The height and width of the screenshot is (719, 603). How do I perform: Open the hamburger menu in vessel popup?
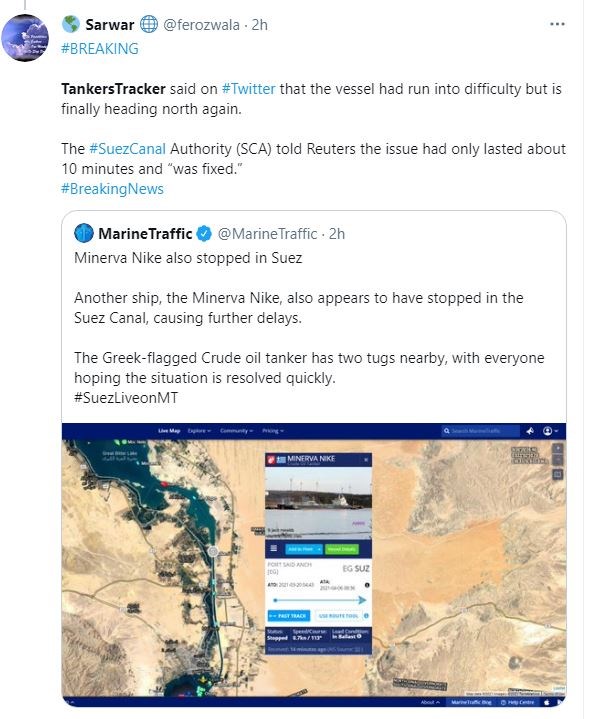tap(273, 549)
